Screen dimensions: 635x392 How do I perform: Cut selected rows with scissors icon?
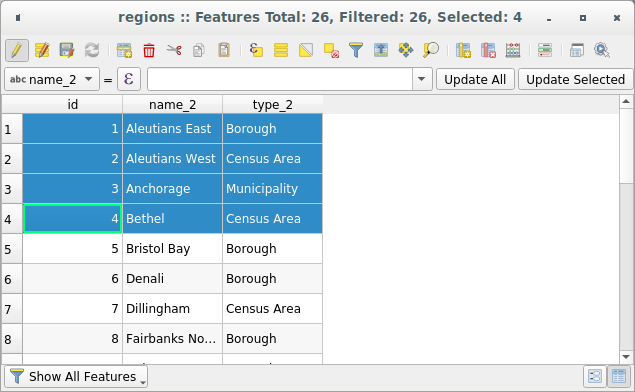(174, 51)
